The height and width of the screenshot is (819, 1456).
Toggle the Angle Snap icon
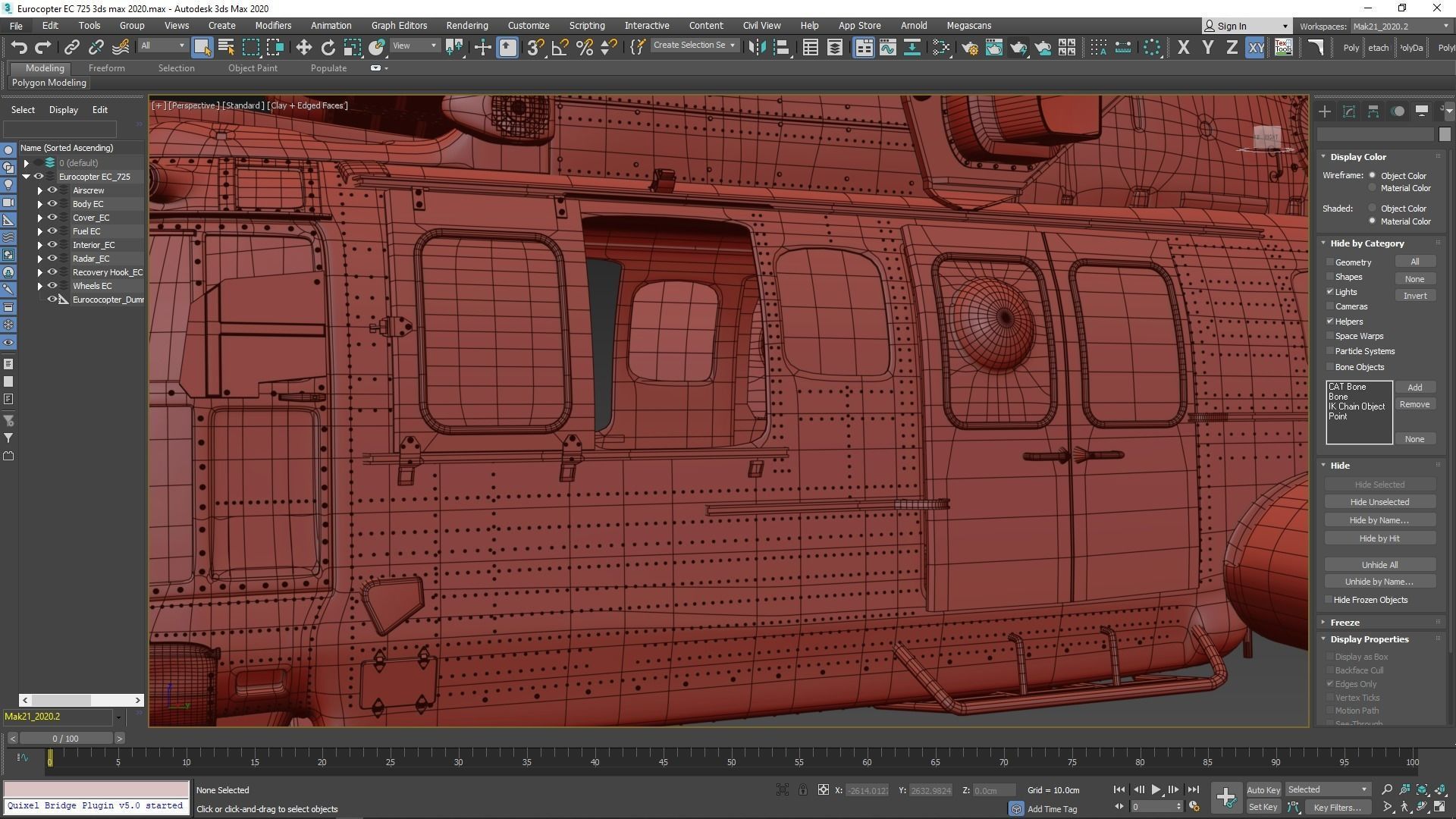point(560,47)
